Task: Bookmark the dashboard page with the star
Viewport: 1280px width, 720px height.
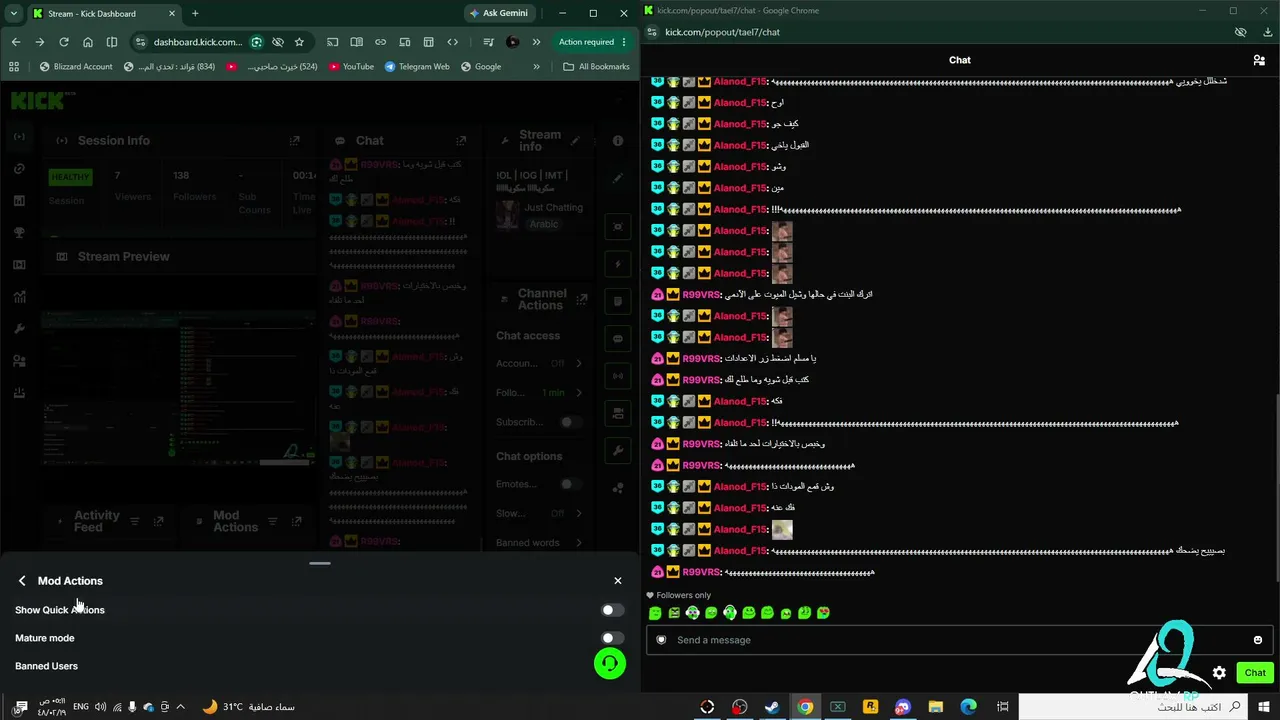Action: pos(299,42)
